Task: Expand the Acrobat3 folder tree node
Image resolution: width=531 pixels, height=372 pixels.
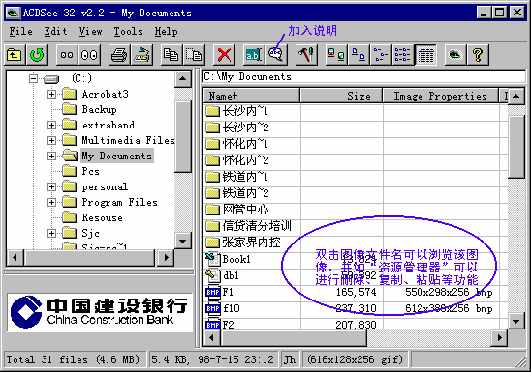Action: coord(51,94)
